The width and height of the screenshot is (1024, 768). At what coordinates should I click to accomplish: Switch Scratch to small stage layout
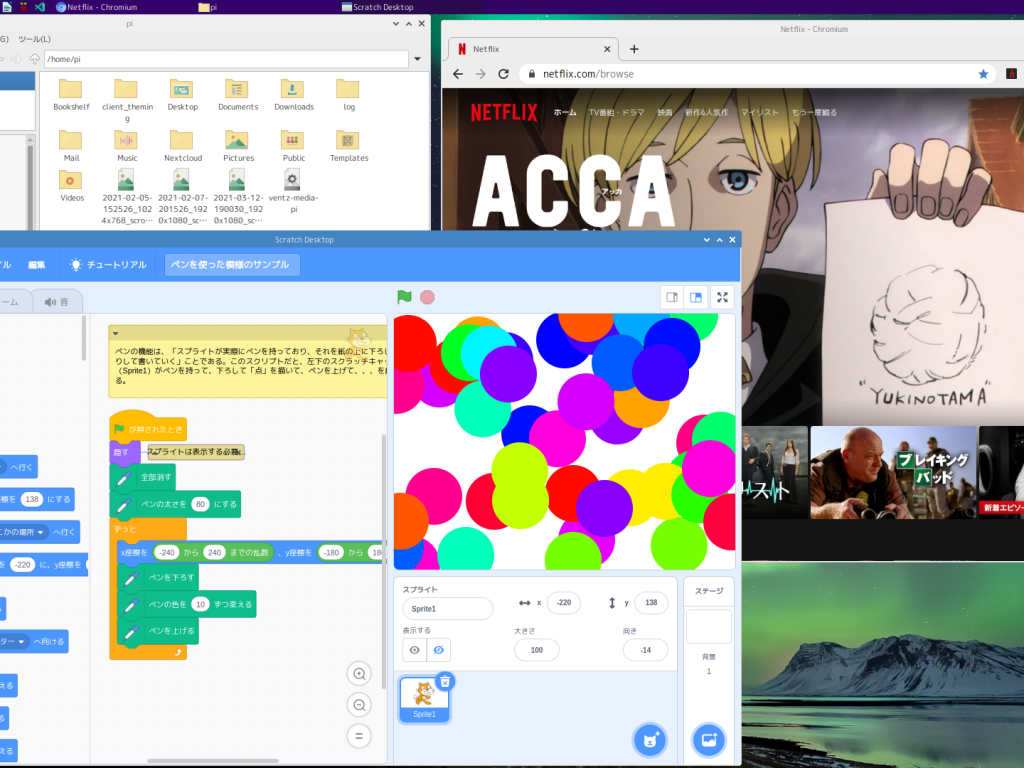(x=672, y=297)
